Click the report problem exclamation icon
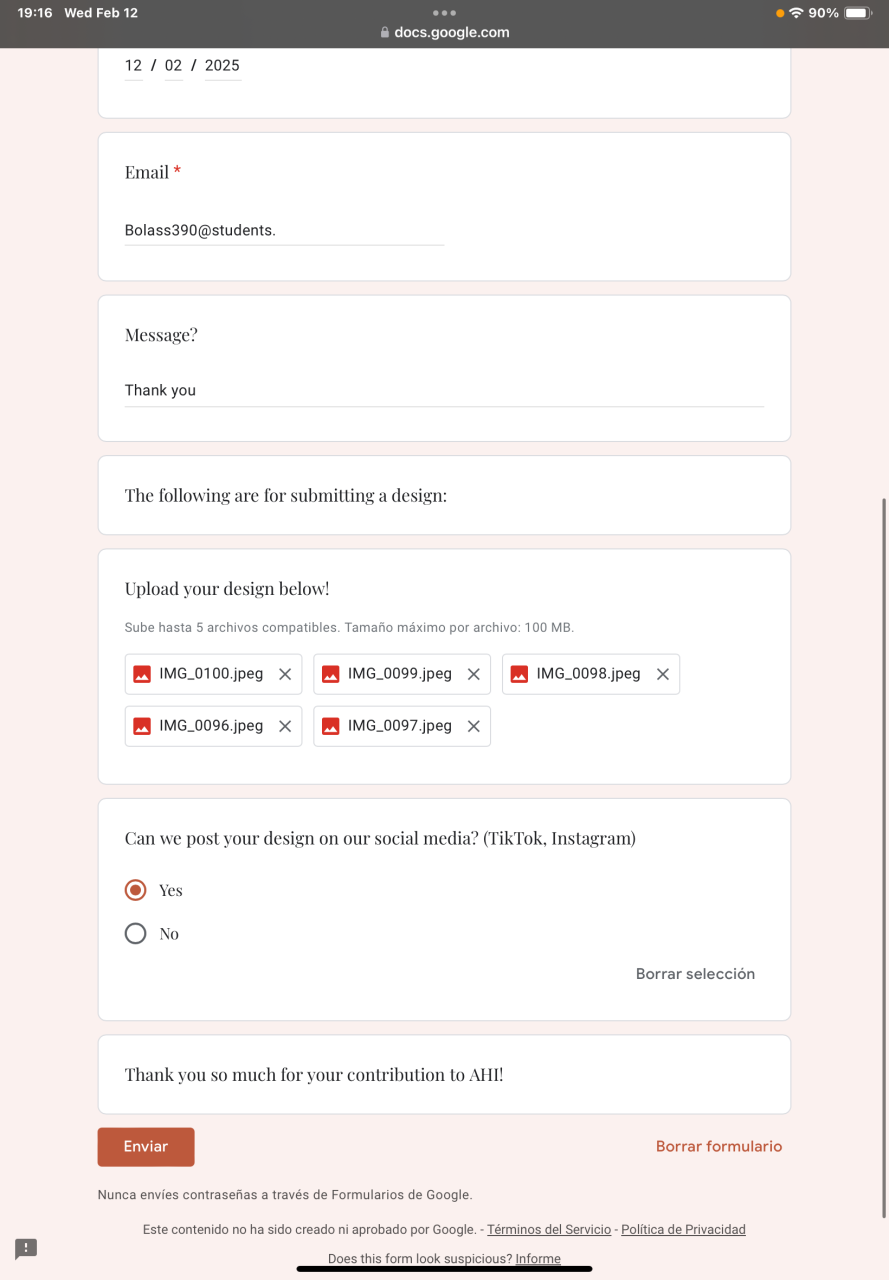The image size is (889, 1280). click(x=26, y=1248)
